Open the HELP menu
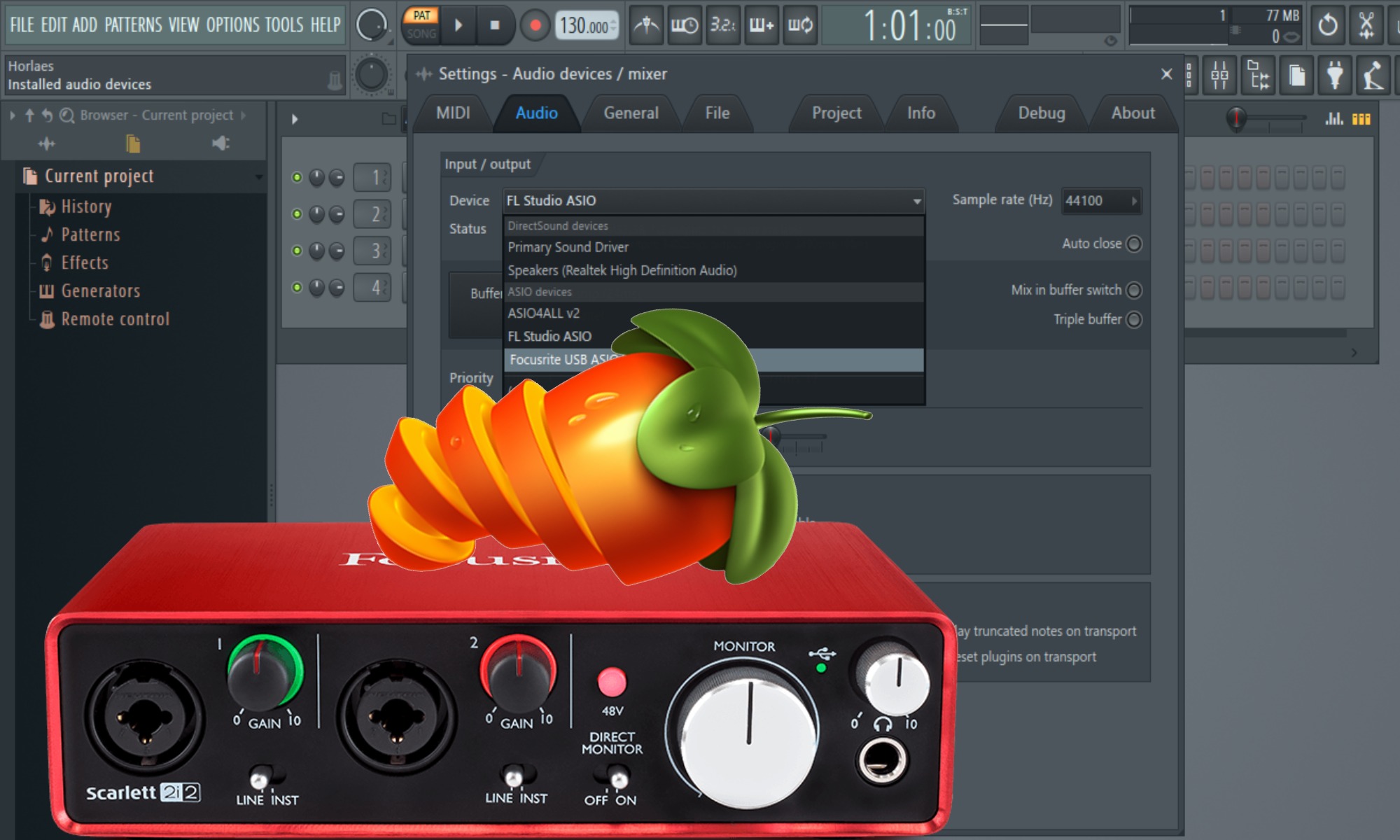The height and width of the screenshot is (840, 1400). (325, 25)
